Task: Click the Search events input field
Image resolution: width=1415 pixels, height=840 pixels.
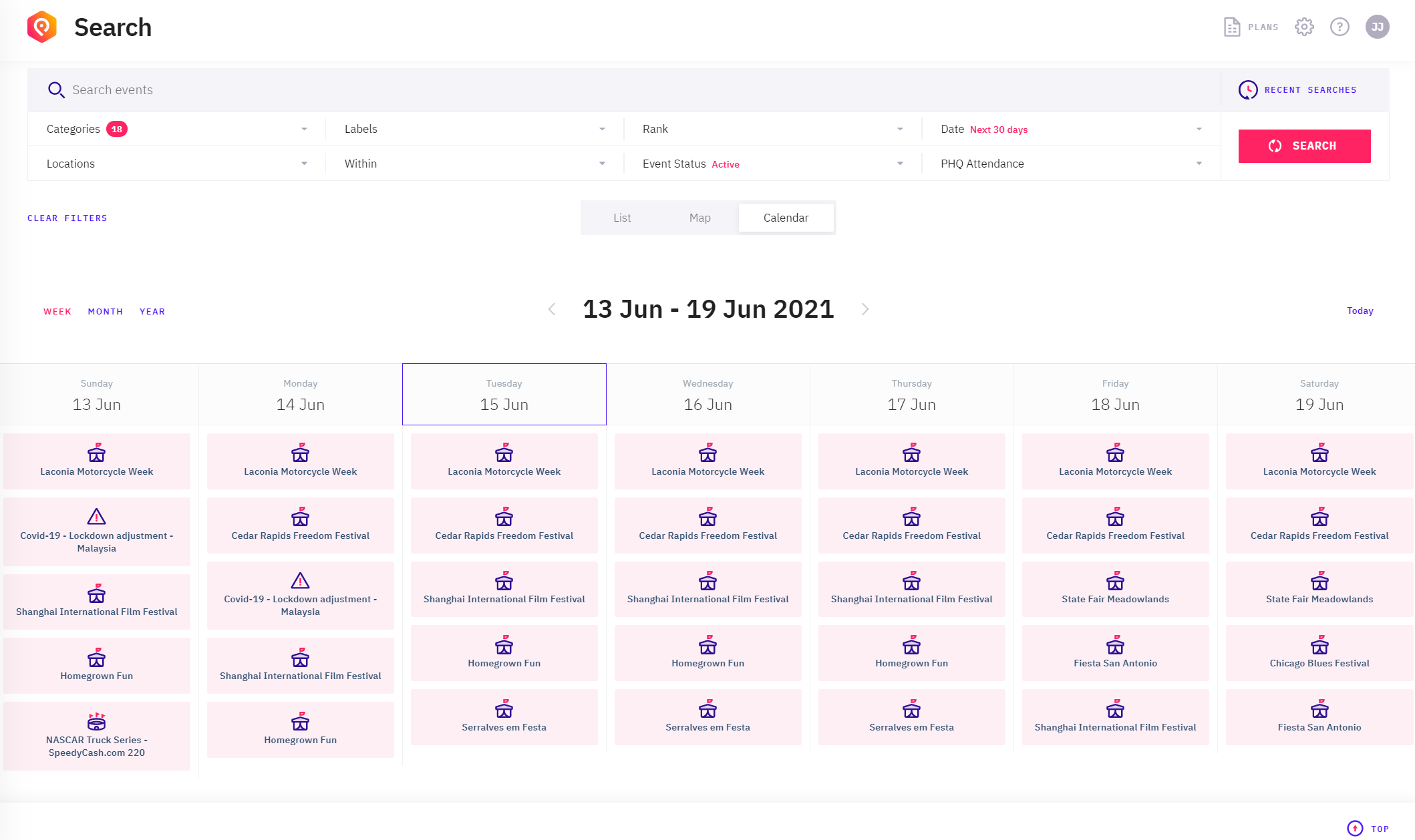Action: pyautogui.click(x=601, y=89)
